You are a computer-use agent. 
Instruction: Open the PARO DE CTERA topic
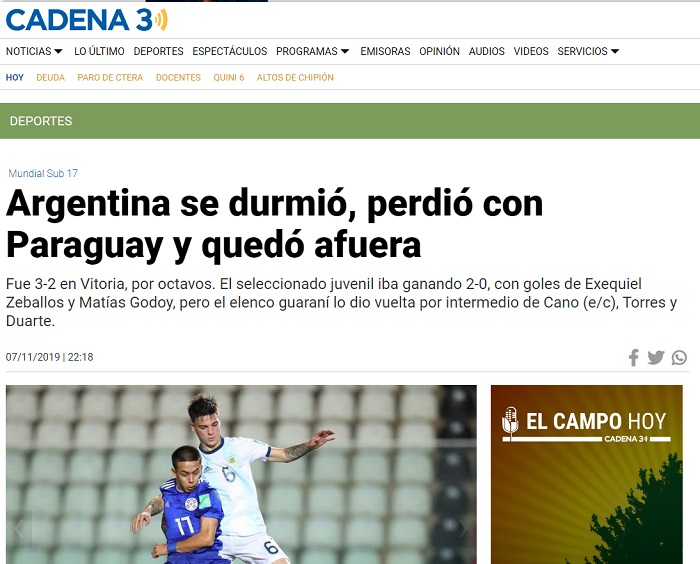click(x=110, y=77)
